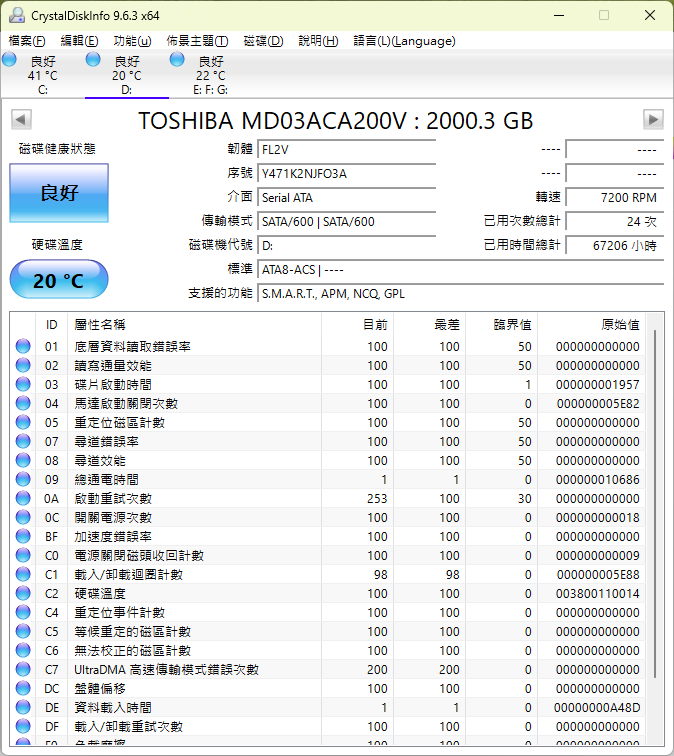Click raw value 003800110014
This screenshot has width=674, height=756.
click(x=597, y=594)
